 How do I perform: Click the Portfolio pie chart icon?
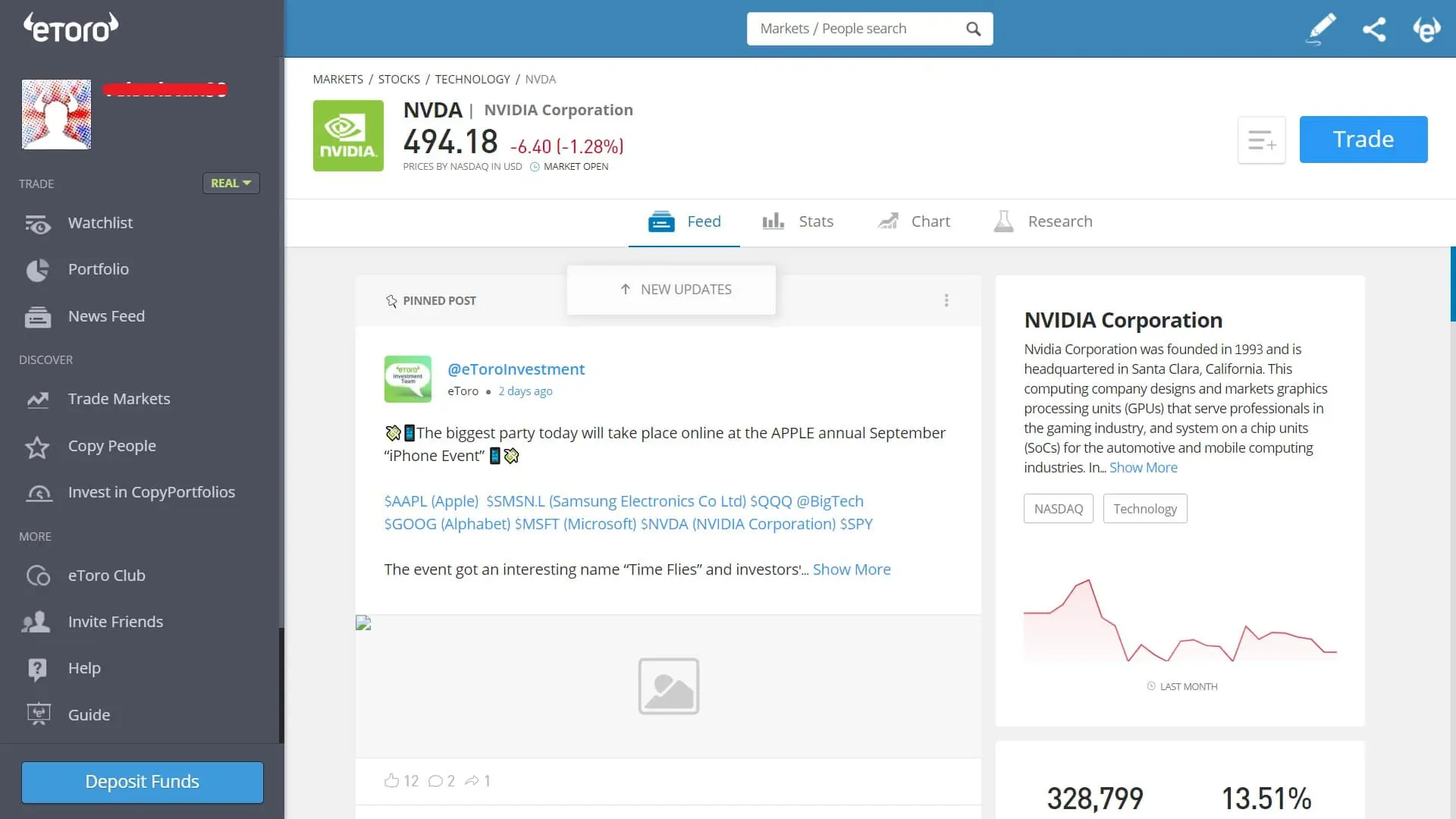tap(37, 270)
